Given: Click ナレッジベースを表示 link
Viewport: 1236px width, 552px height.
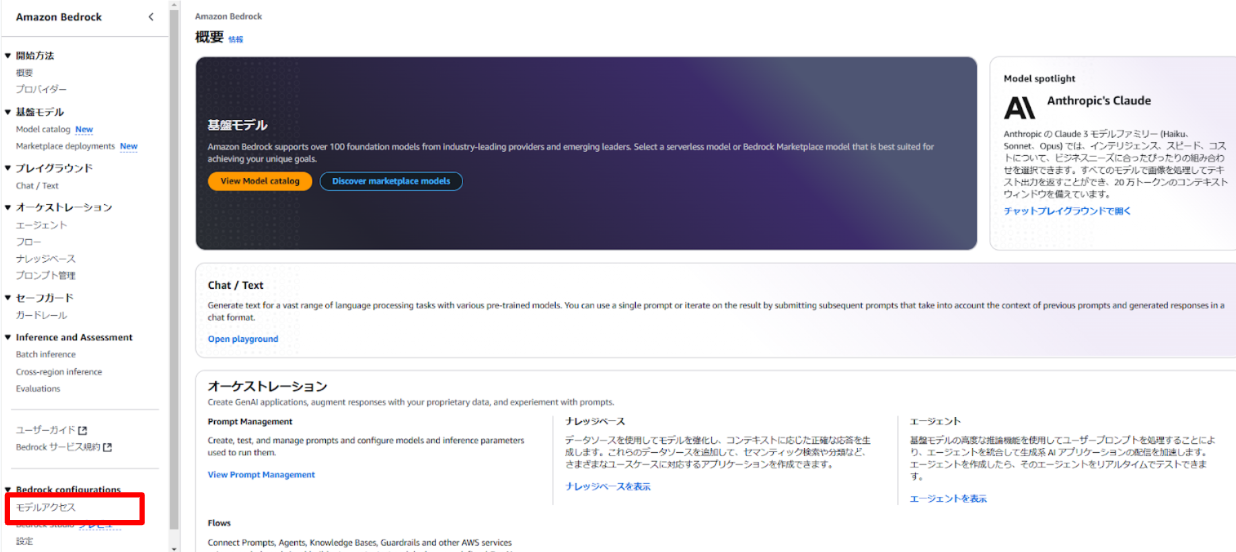Looking at the screenshot, I should (608, 486).
